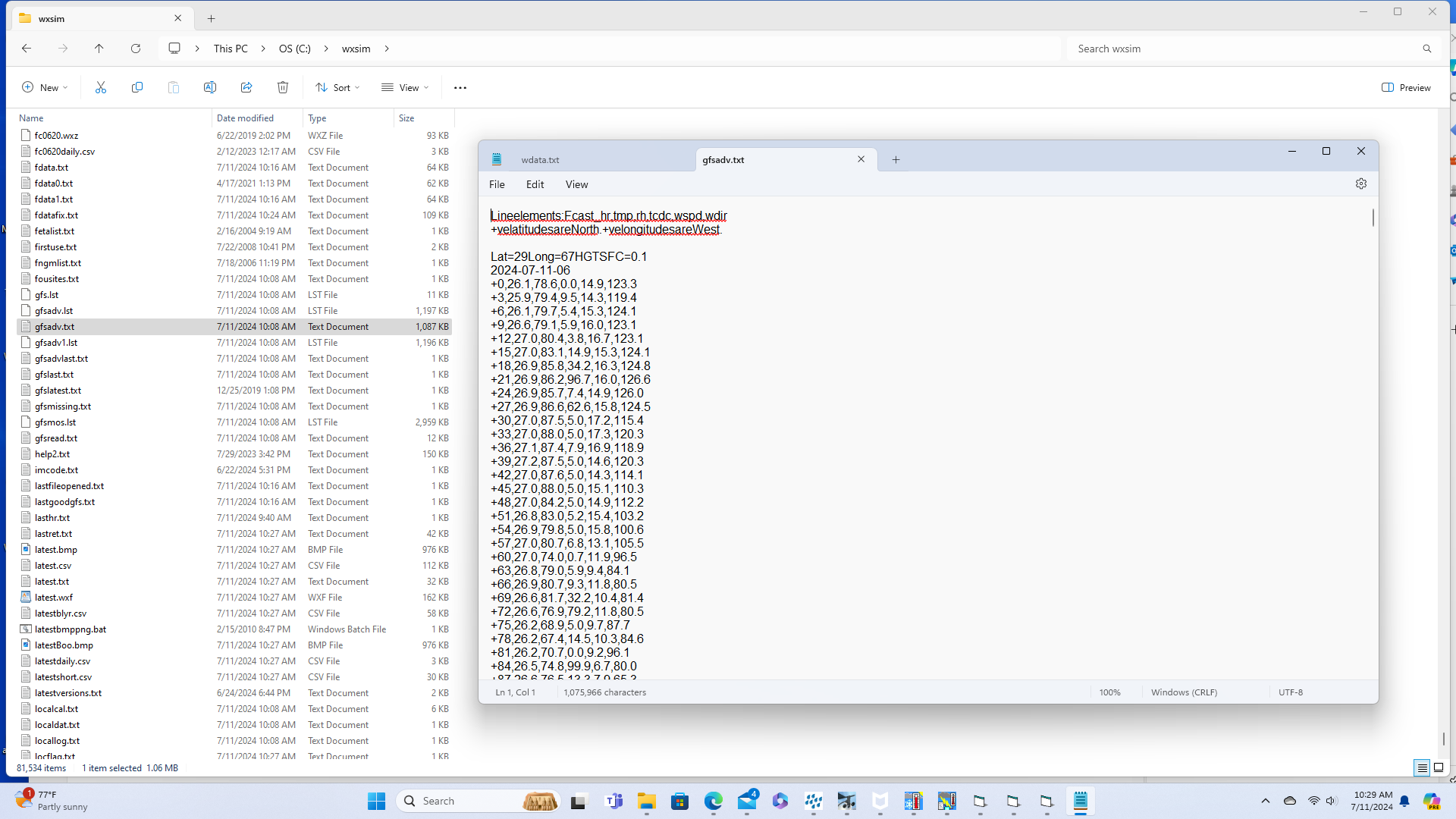Click the Copy icon in Explorer toolbar
Viewport: 1456px width, 819px height.
(x=137, y=87)
